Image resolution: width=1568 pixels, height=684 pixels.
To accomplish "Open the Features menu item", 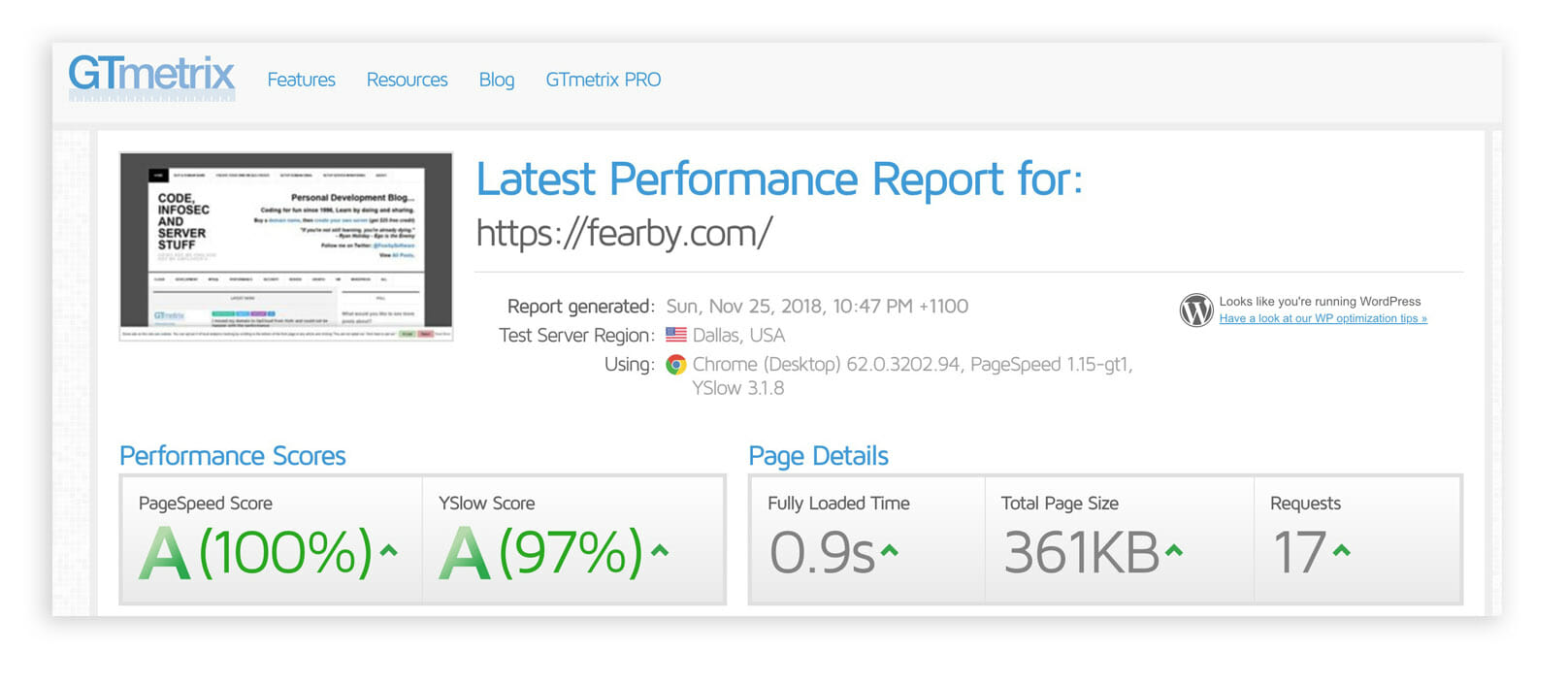I will (x=301, y=80).
